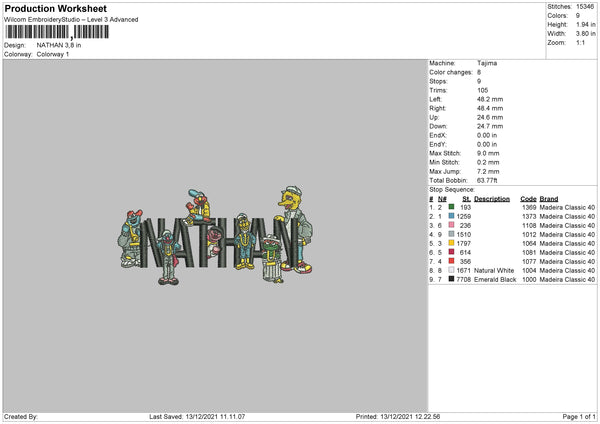Pick the Emerald Black thread swatch
This screenshot has width=600, height=424.
point(452,279)
